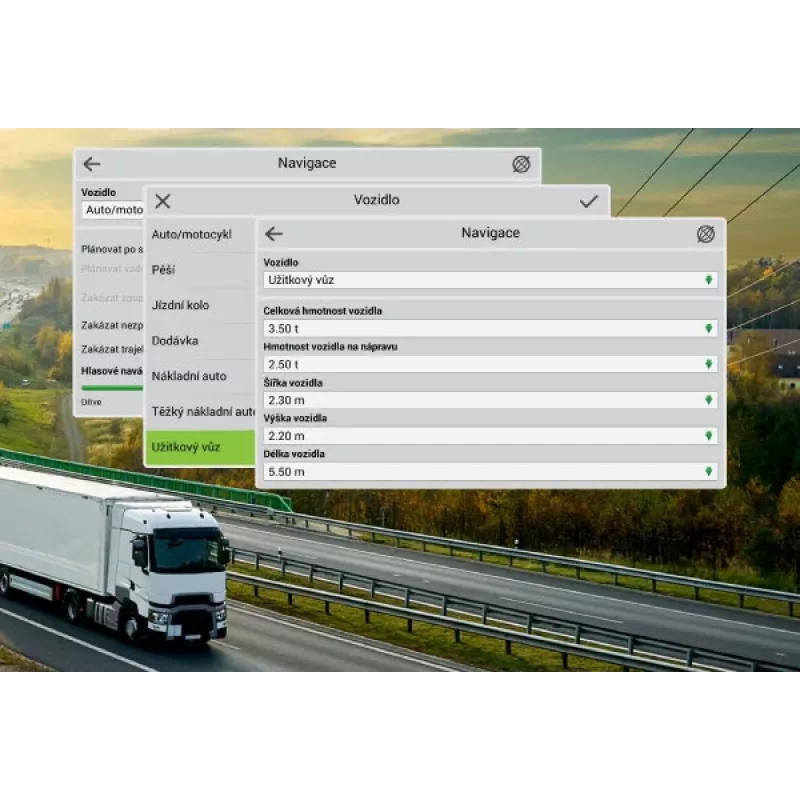The height and width of the screenshot is (800, 800).
Task: Select Těžký nákladní auto option
Action: pyautogui.click(x=200, y=412)
